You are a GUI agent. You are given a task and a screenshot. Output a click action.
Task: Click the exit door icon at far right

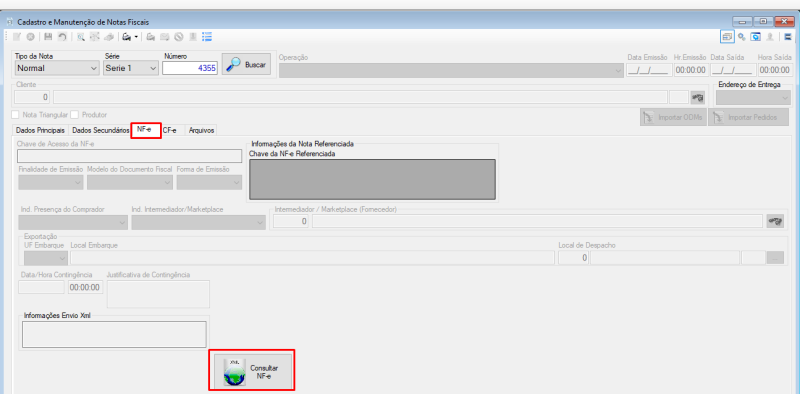788,37
